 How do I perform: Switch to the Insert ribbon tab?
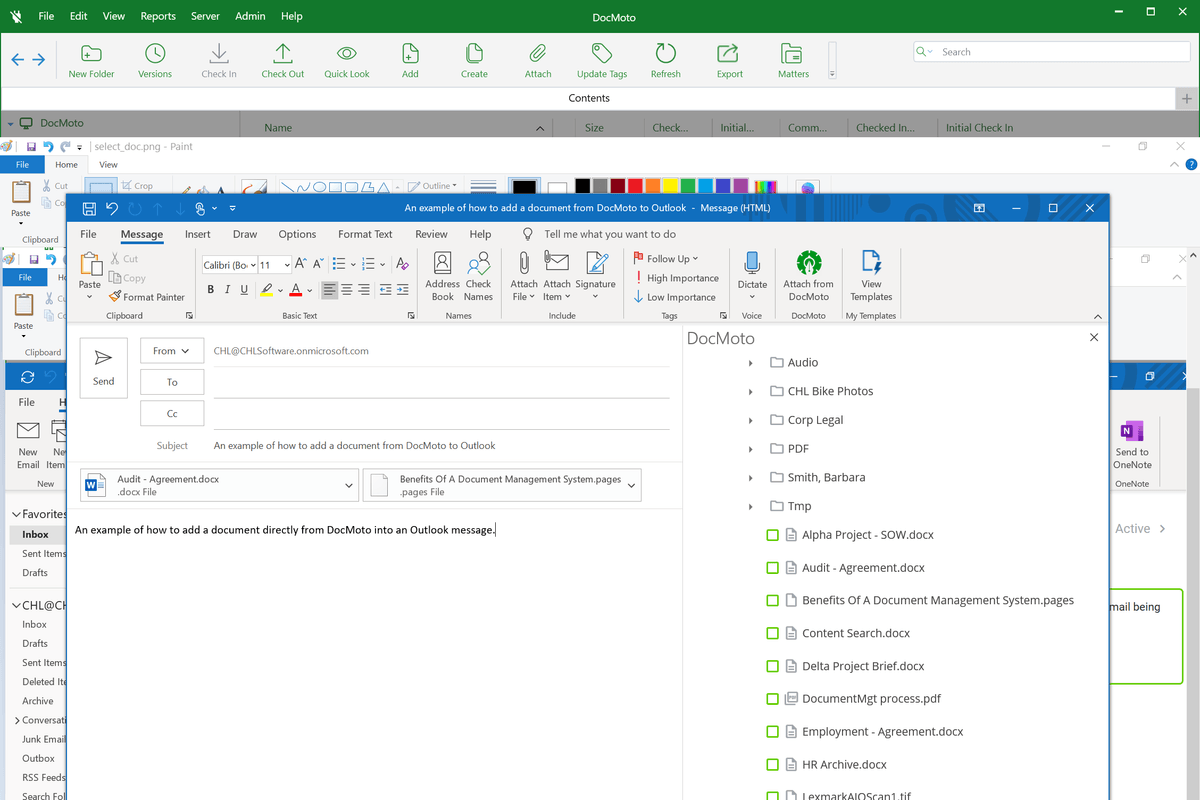point(198,234)
